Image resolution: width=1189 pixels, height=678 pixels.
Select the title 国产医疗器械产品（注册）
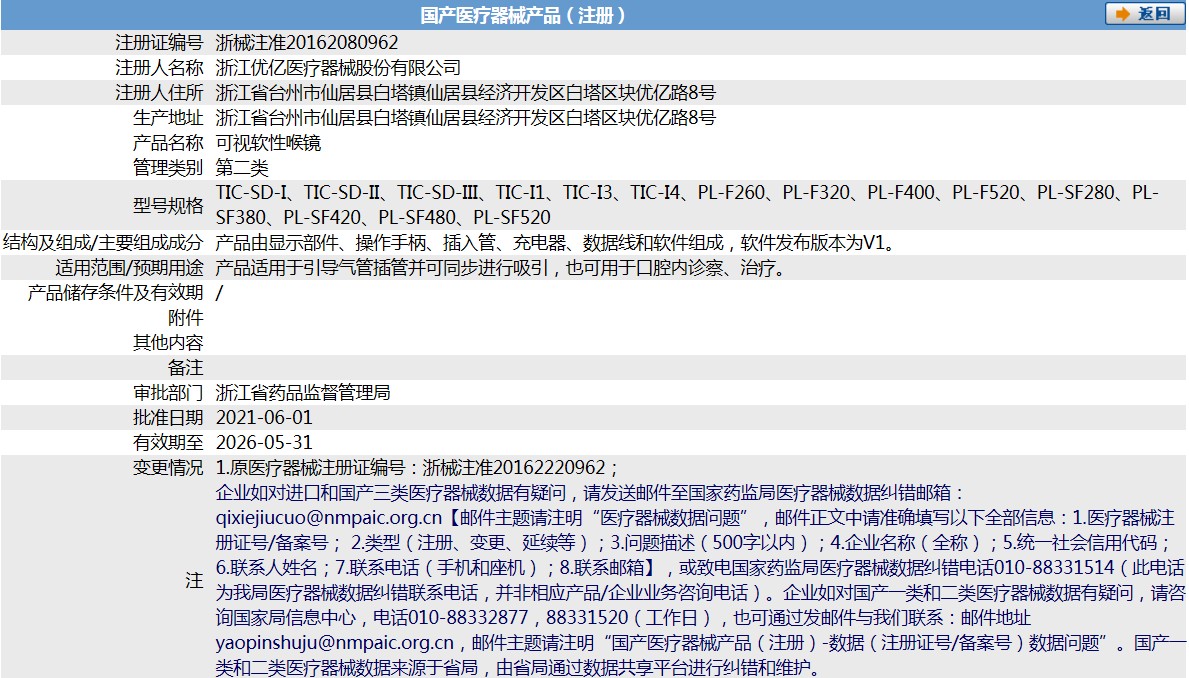pos(522,15)
